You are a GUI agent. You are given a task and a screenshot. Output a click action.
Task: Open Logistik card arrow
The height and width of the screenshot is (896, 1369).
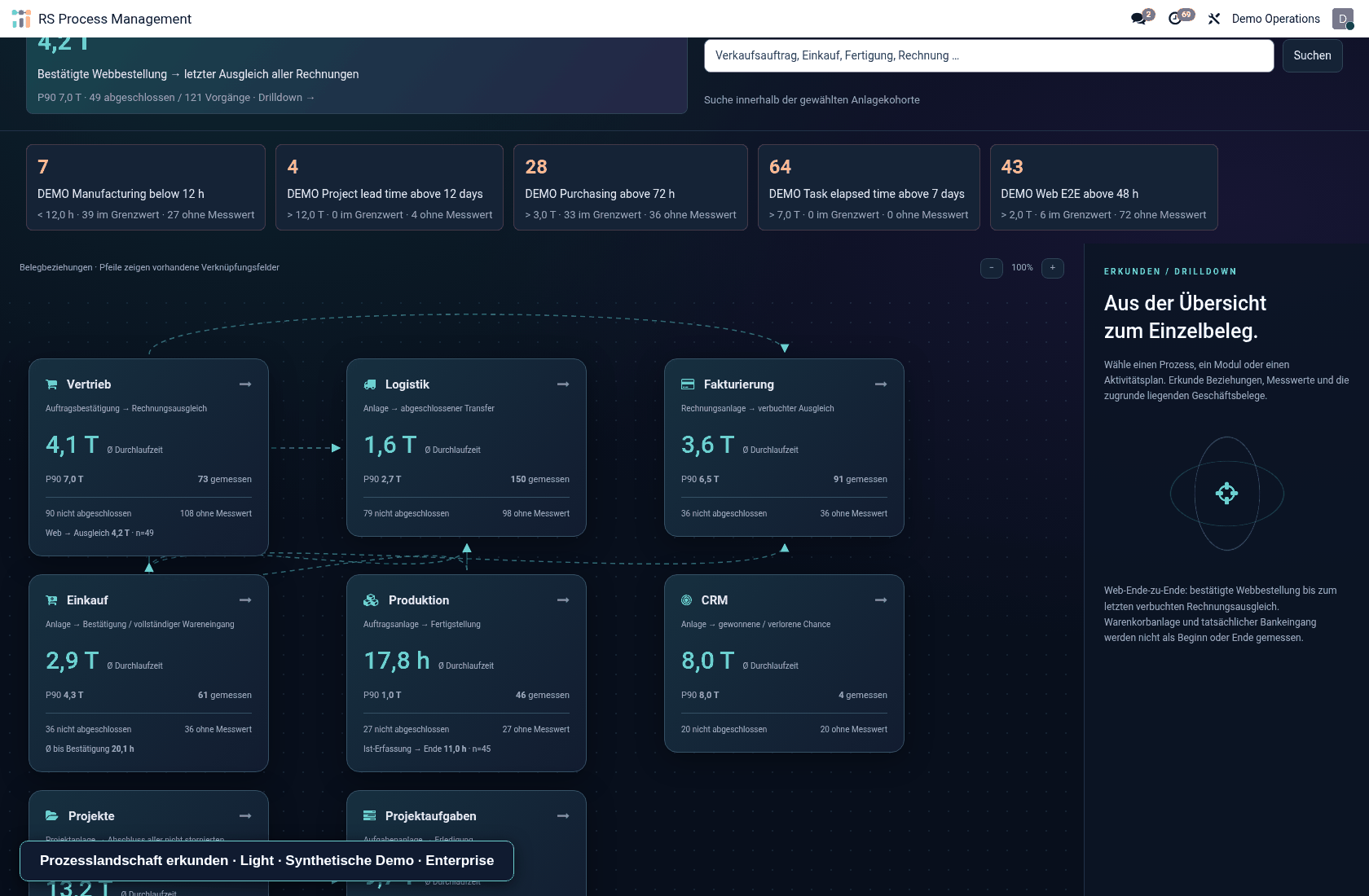pos(563,384)
